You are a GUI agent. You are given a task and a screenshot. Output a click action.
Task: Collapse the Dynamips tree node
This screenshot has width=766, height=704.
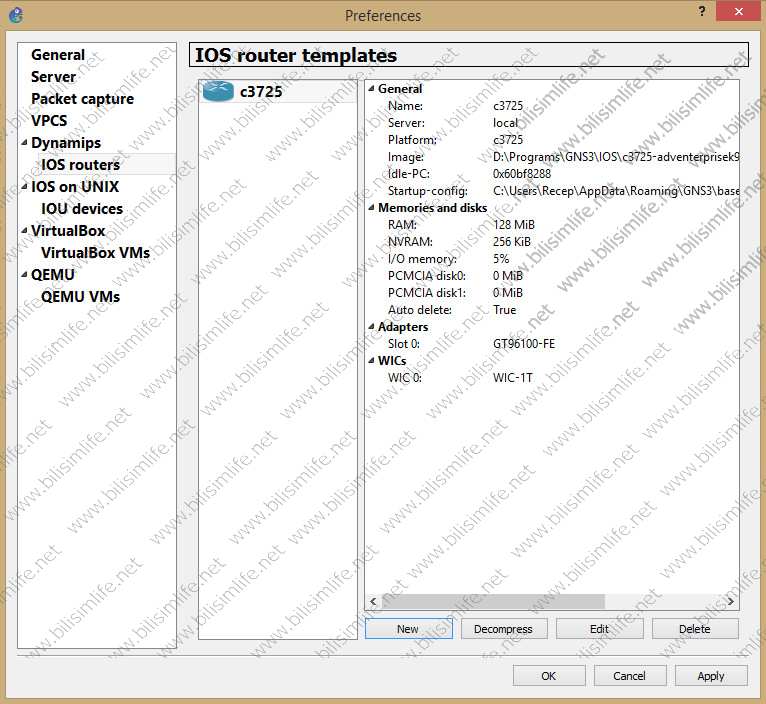click(24, 143)
